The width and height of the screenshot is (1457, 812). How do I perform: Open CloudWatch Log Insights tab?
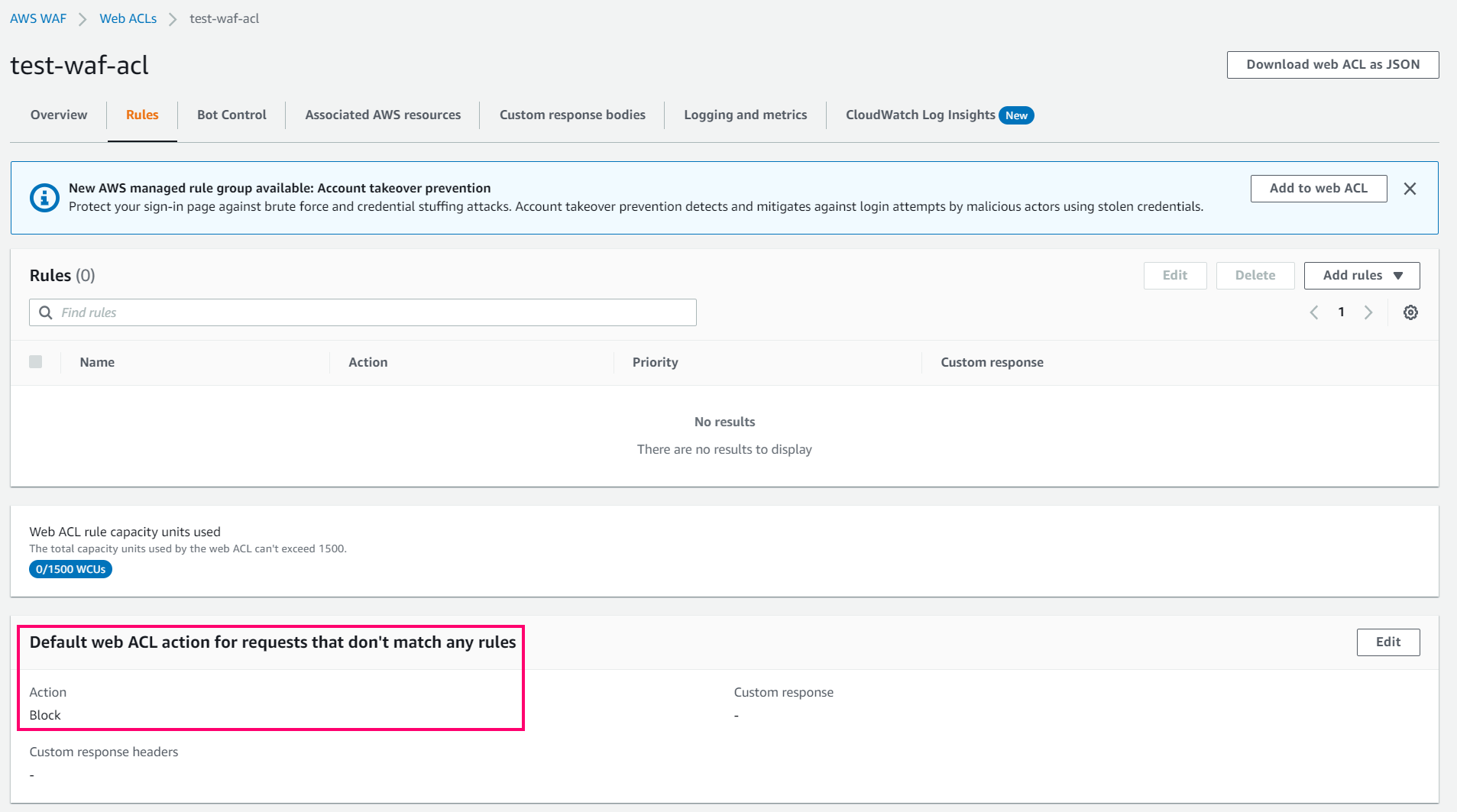coord(920,115)
